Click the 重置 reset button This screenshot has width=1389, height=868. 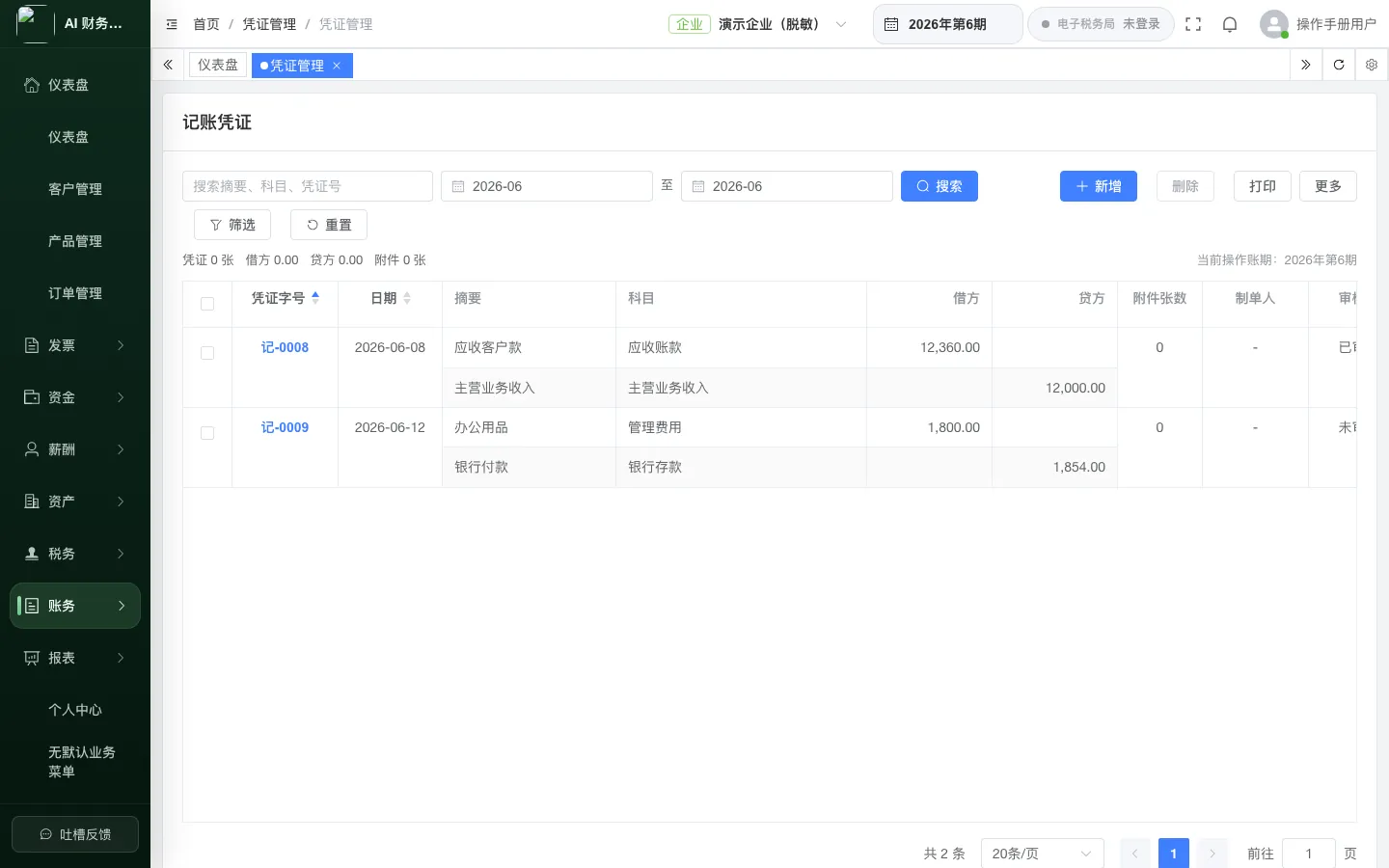(329, 225)
